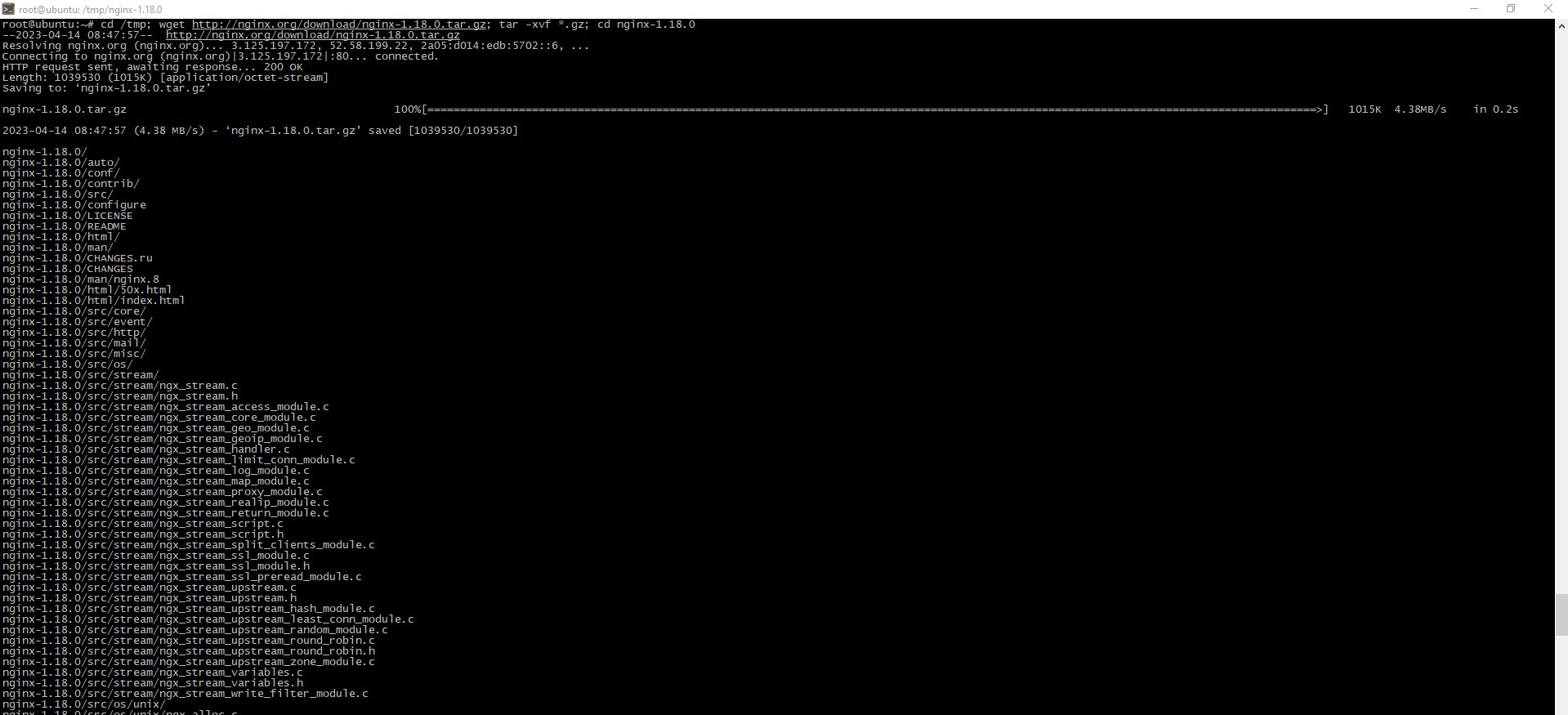Close the terminal window
Viewport: 1568px width, 715px height.
1548,9
